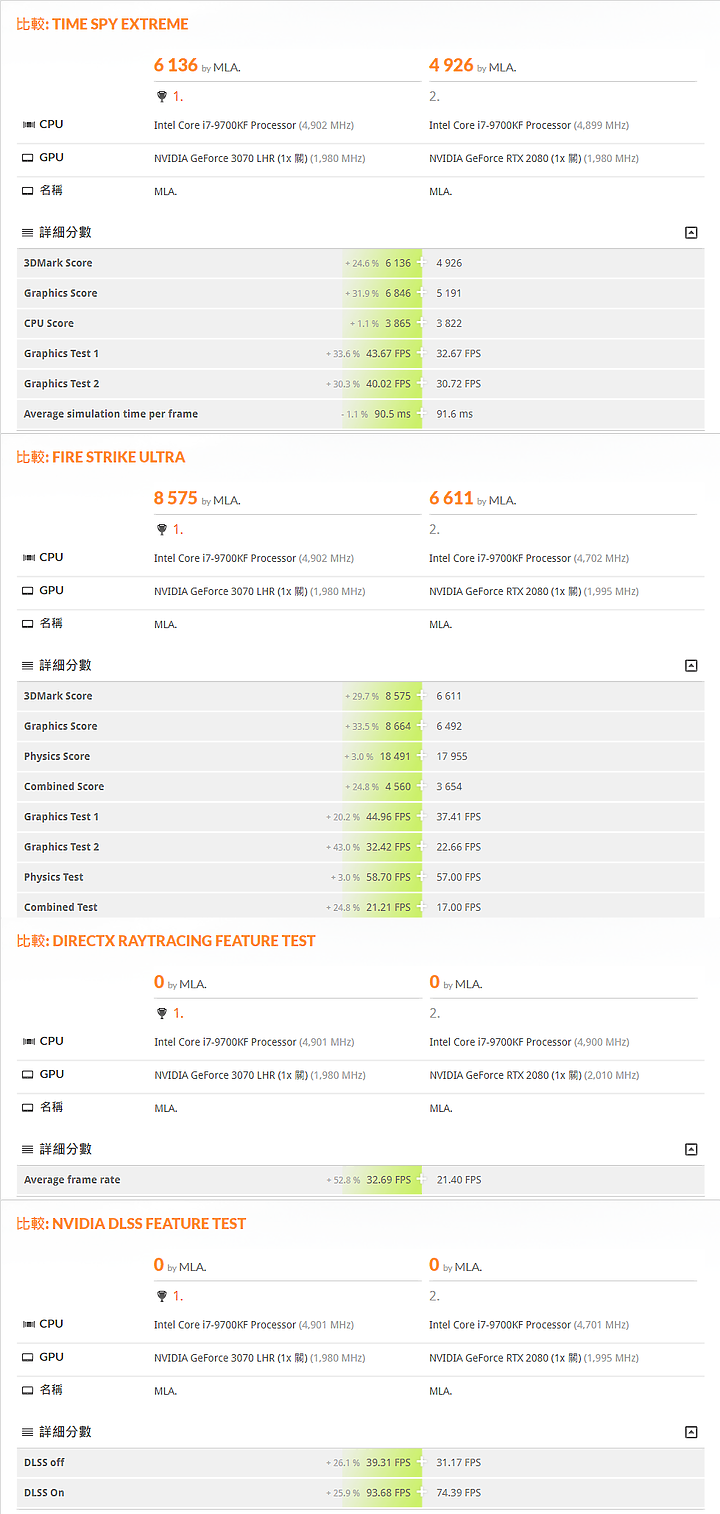
Task: Click the 詳細分數 list icon in Fire Strike Ultra
Action: coord(28,666)
